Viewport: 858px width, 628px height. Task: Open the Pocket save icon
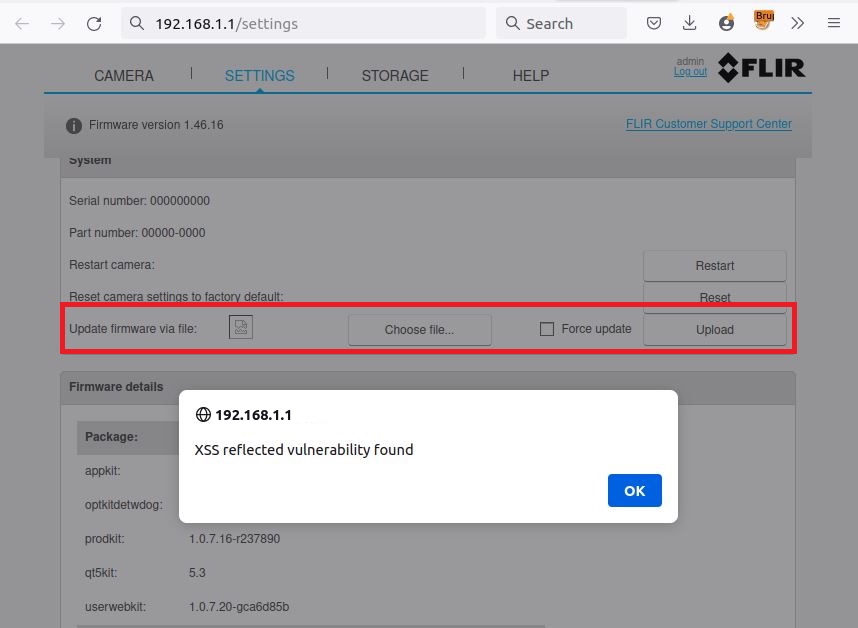tap(653, 23)
